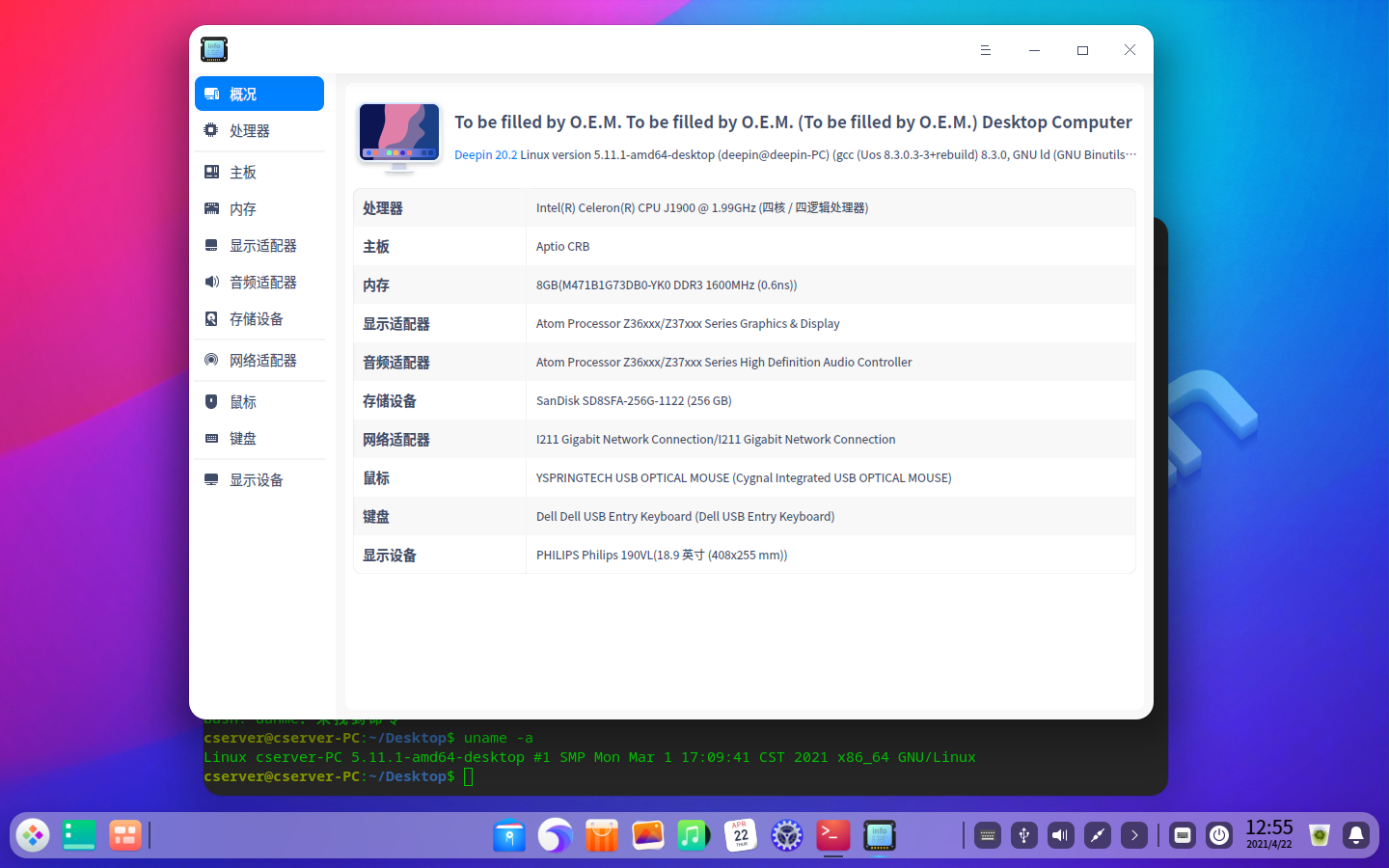1389x868 pixels.
Task: Select 音频适配器 audio adapter in sidebar
Action: click(x=259, y=282)
